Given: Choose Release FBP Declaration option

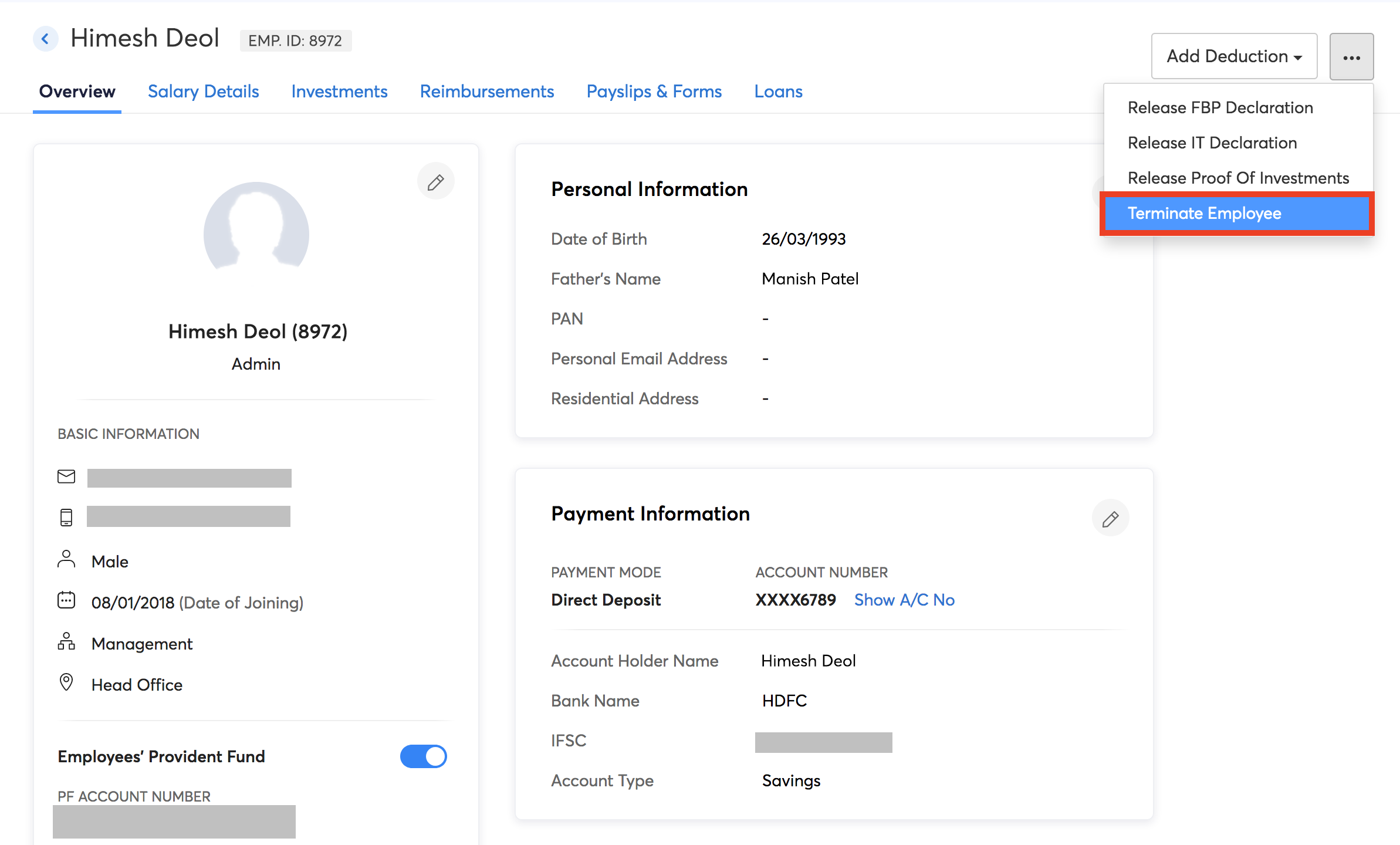Looking at the screenshot, I should tap(1220, 108).
